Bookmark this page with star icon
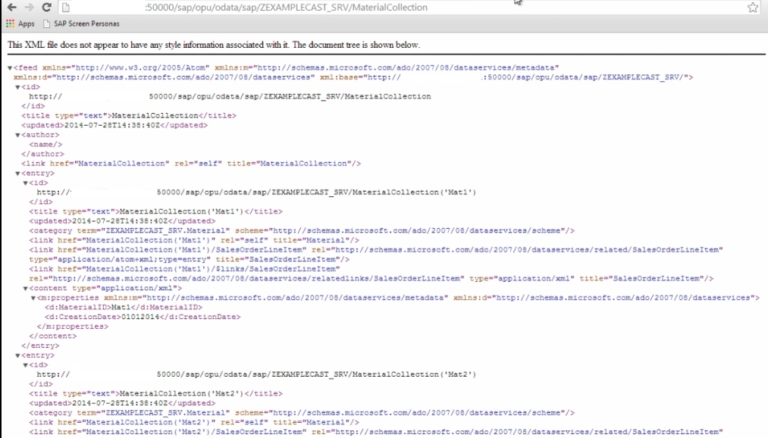This screenshot has width=768, height=438. coord(752,8)
